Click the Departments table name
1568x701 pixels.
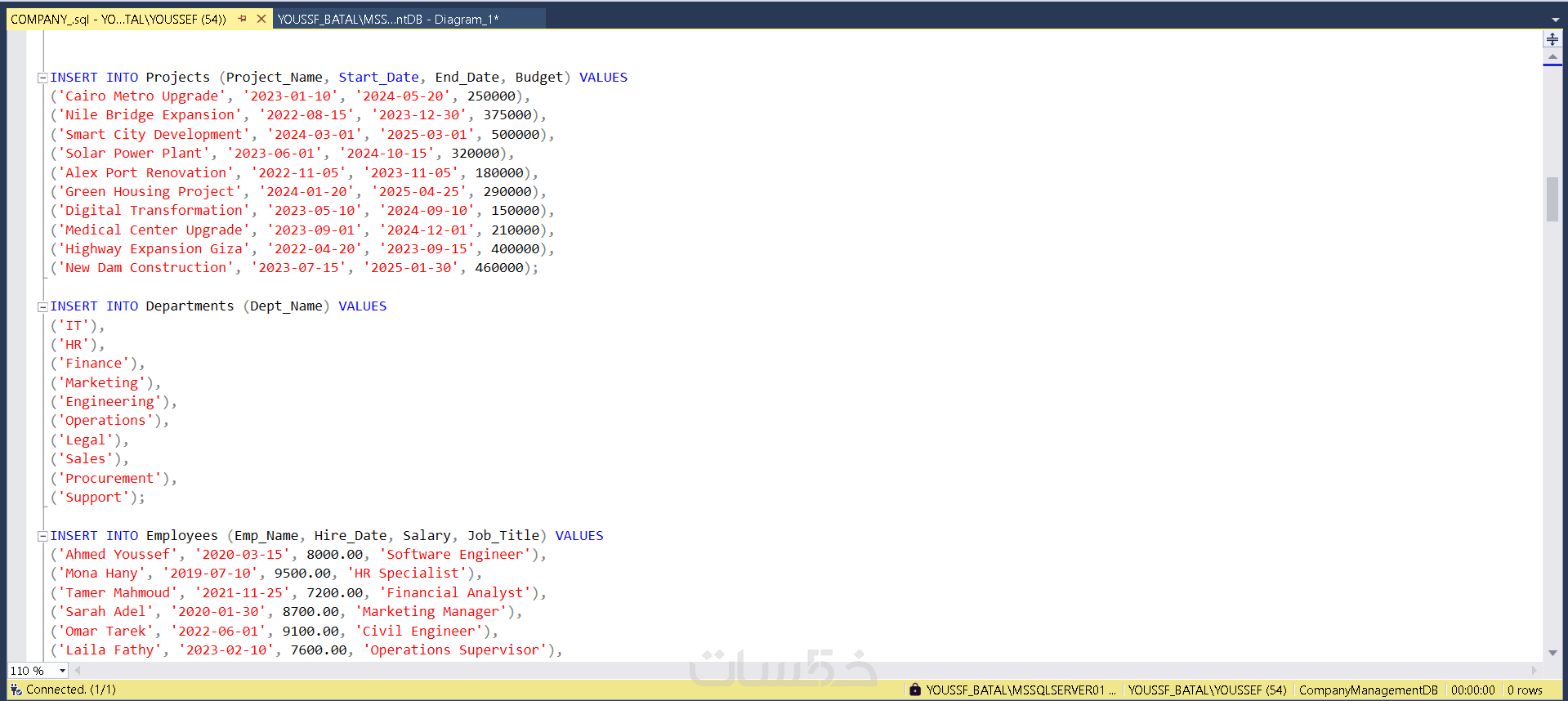click(190, 306)
